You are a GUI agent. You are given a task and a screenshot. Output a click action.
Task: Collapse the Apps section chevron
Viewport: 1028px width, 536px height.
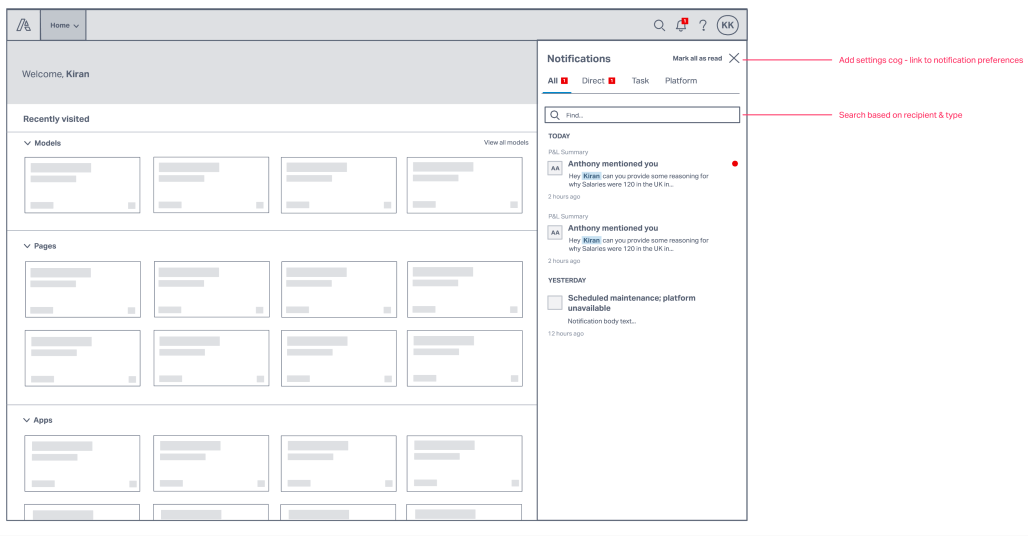(x=26, y=420)
